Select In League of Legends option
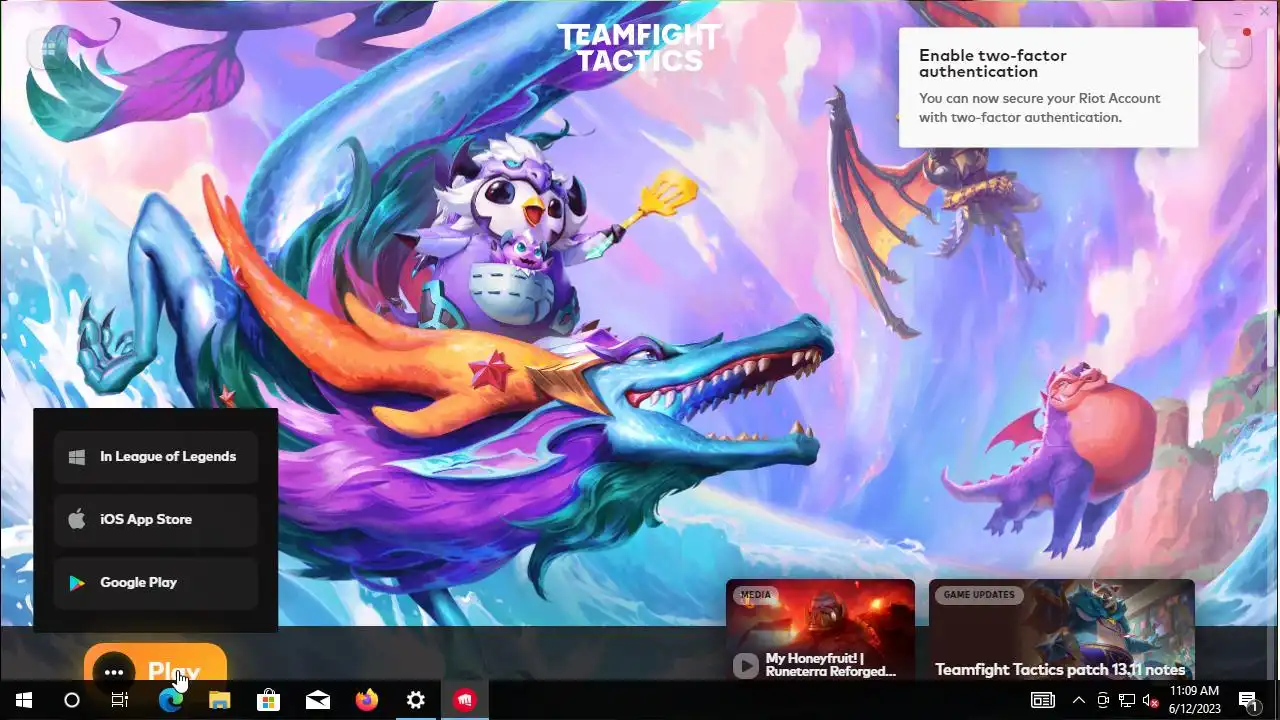 [x=156, y=457]
